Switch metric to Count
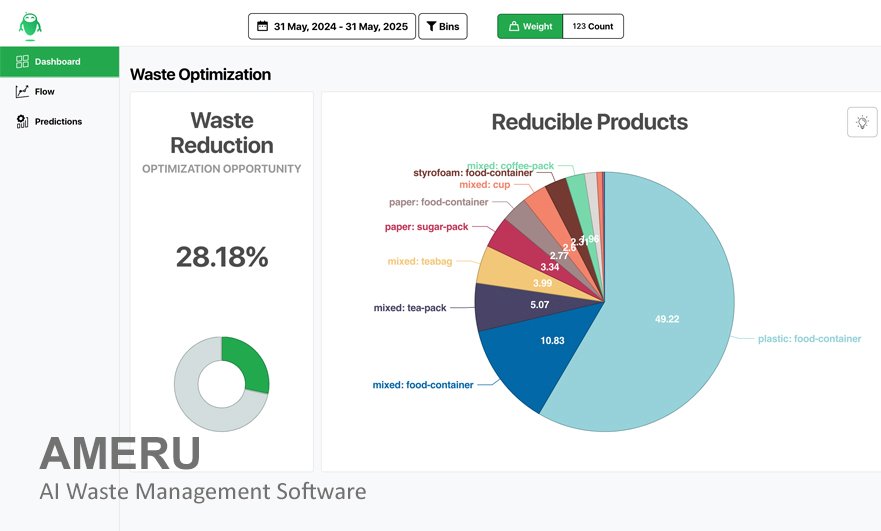 (593, 27)
